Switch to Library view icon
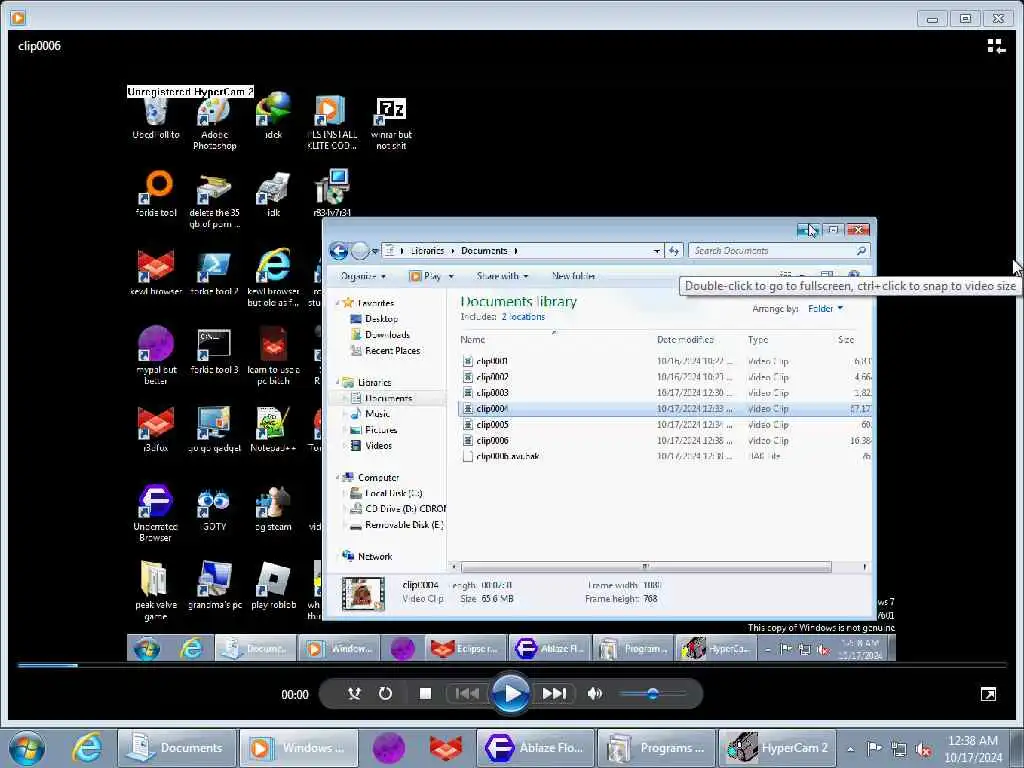The height and width of the screenshot is (768, 1024). click(996, 46)
